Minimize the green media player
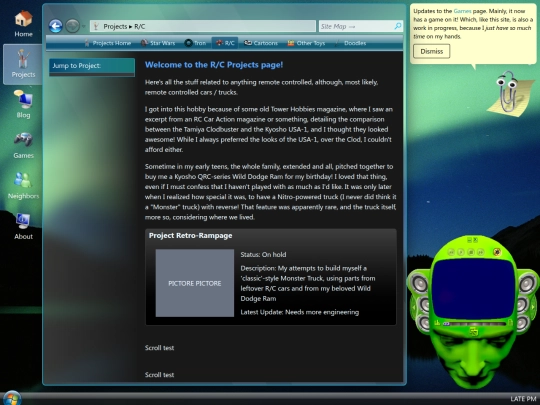The image size is (540, 405). point(469,240)
